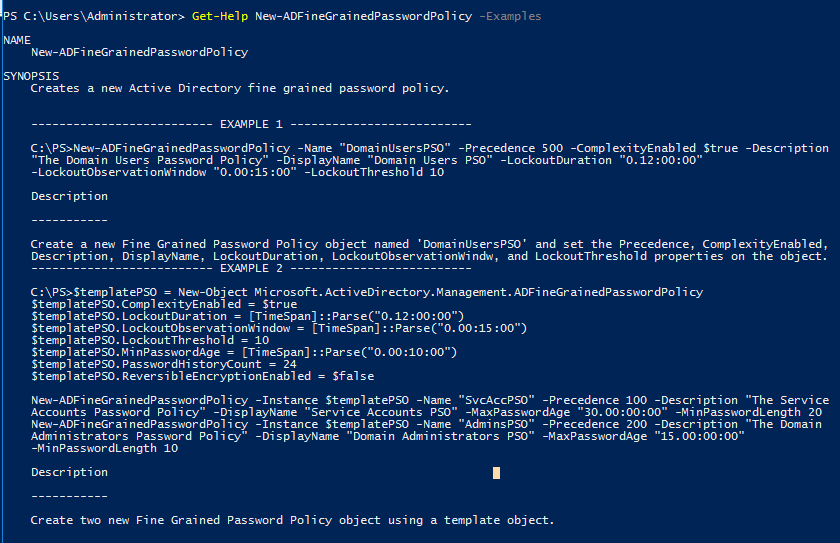Viewport: 840px width, 543px height.
Task: Click the MinPasswordAge TimeSpan Parse line
Action: tap(244, 352)
